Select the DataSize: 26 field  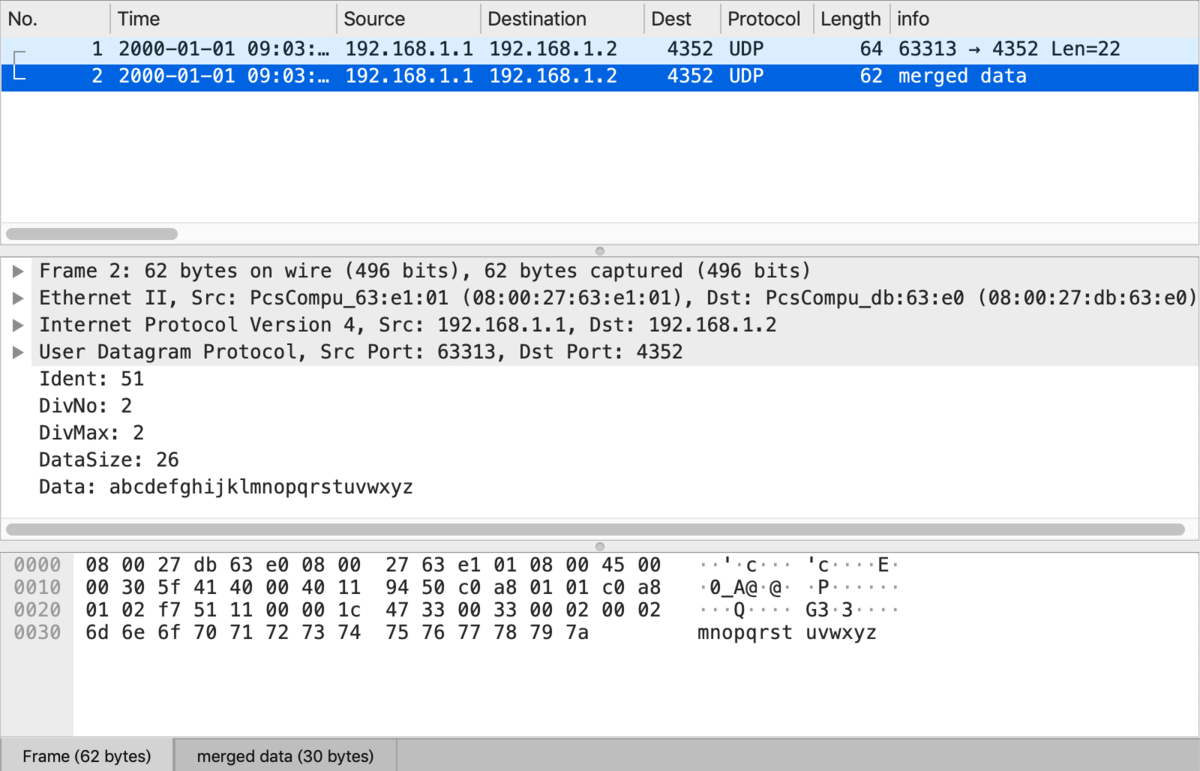tap(108, 460)
